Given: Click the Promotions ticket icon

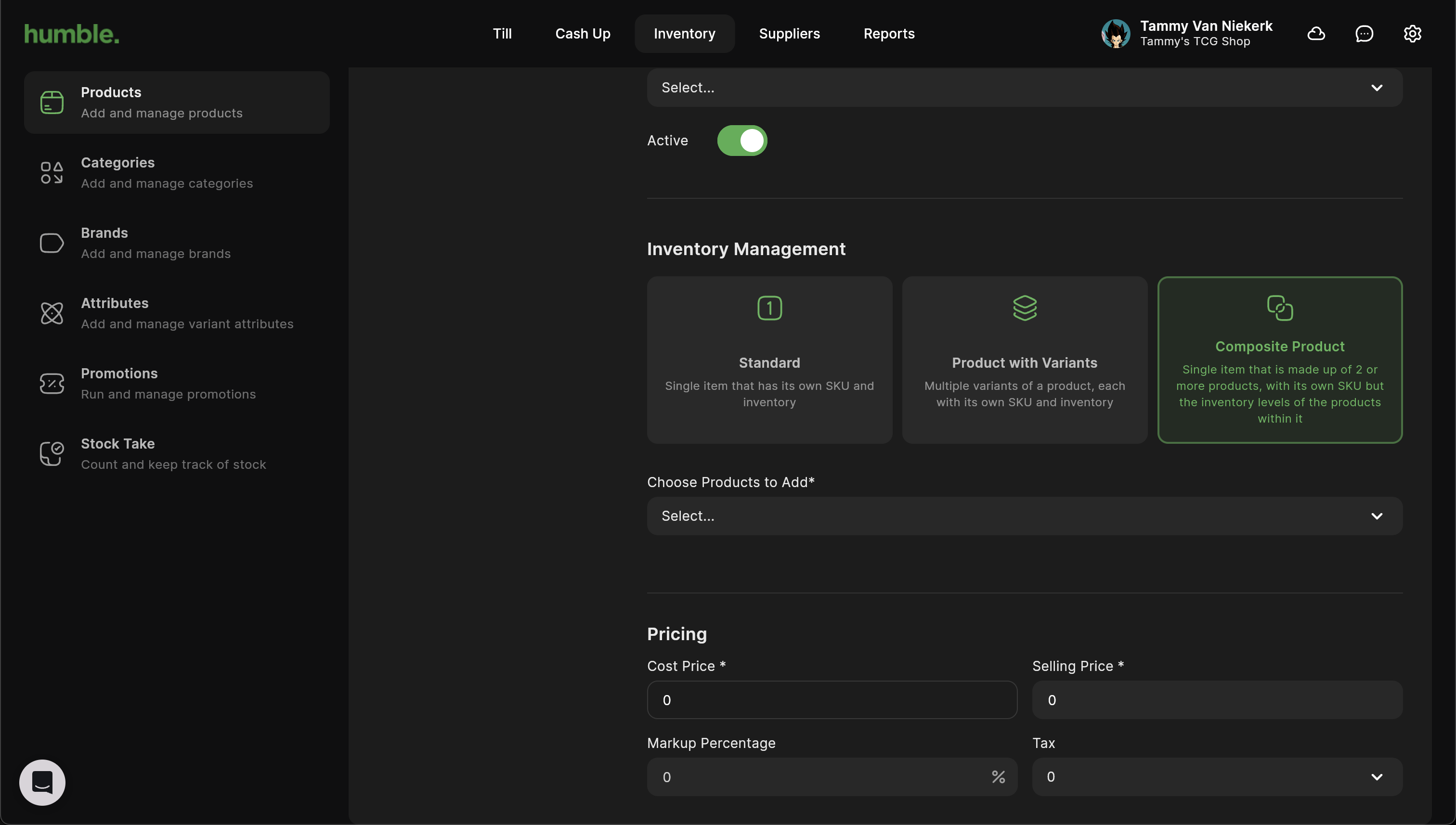Looking at the screenshot, I should click(52, 384).
